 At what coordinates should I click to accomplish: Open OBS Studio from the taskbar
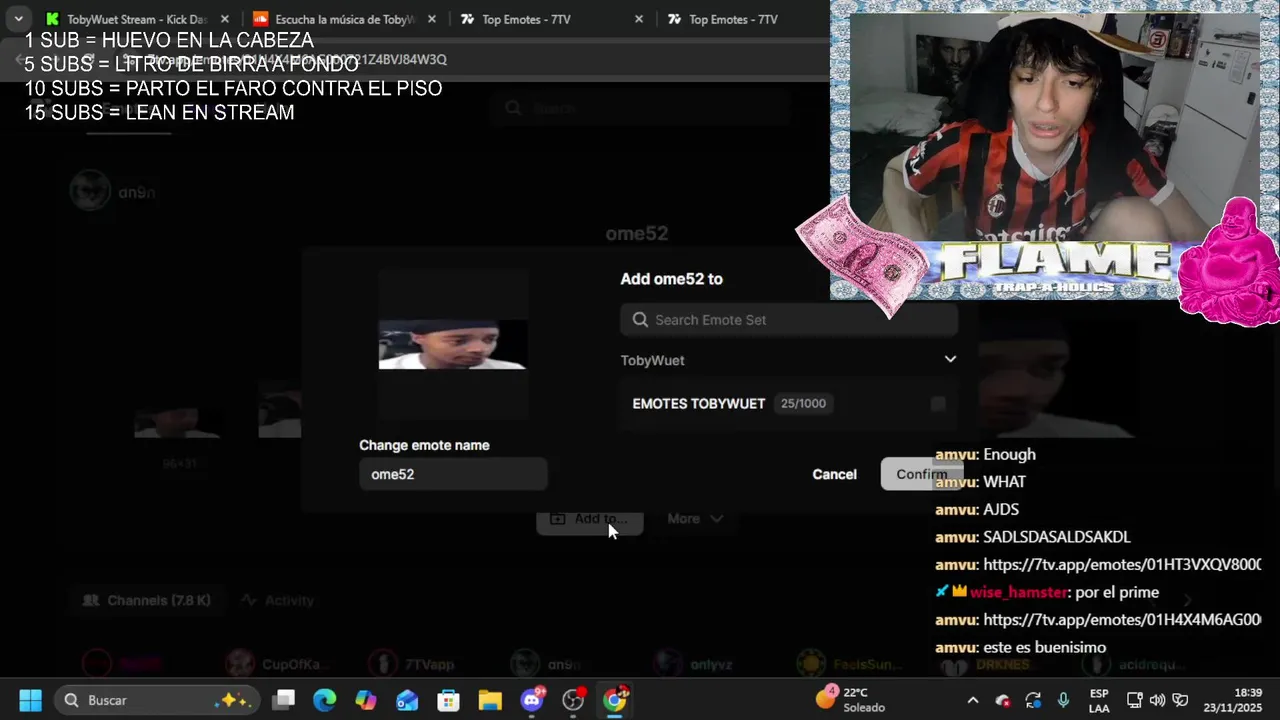click(x=573, y=700)
